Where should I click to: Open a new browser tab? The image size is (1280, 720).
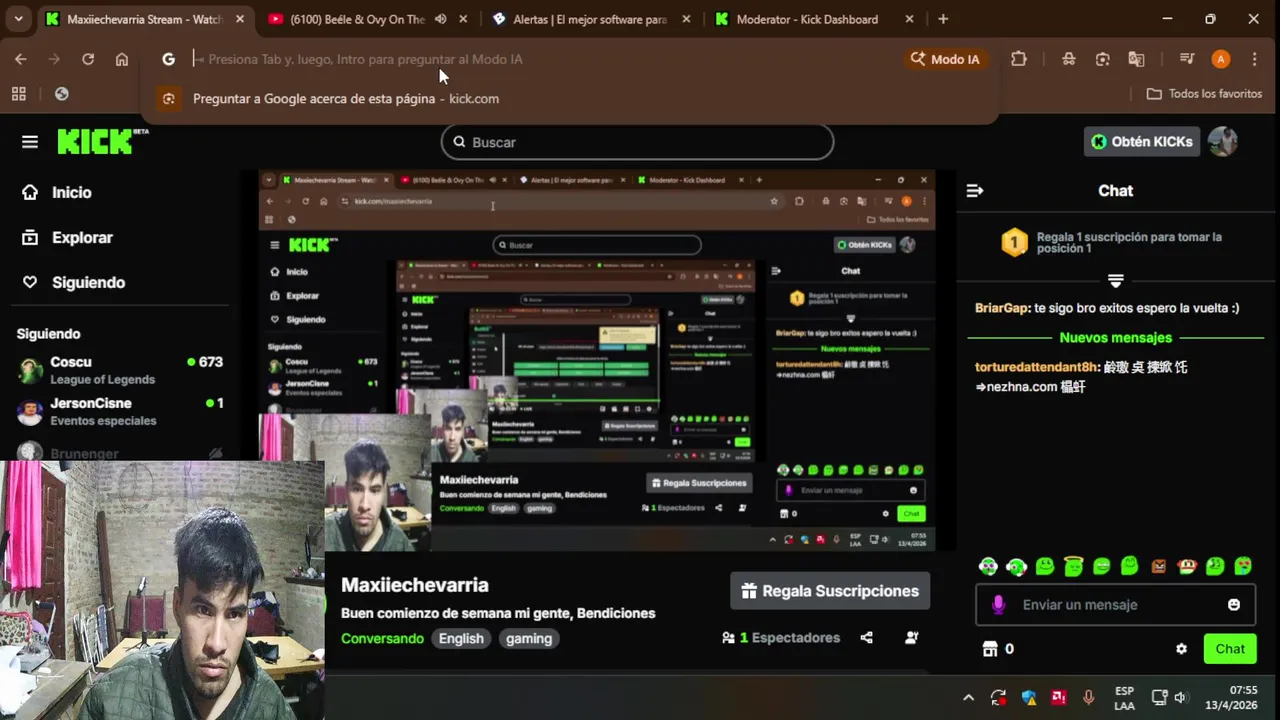click(943, 19)
